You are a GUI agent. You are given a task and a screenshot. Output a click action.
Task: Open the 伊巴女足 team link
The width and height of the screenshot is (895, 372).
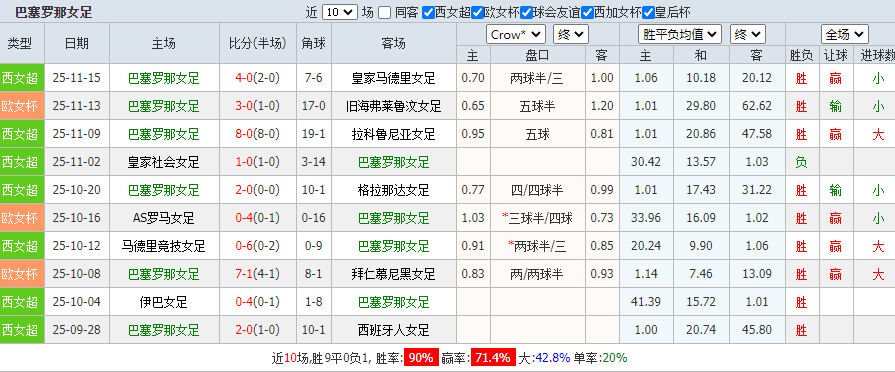(x=164, y=302)
